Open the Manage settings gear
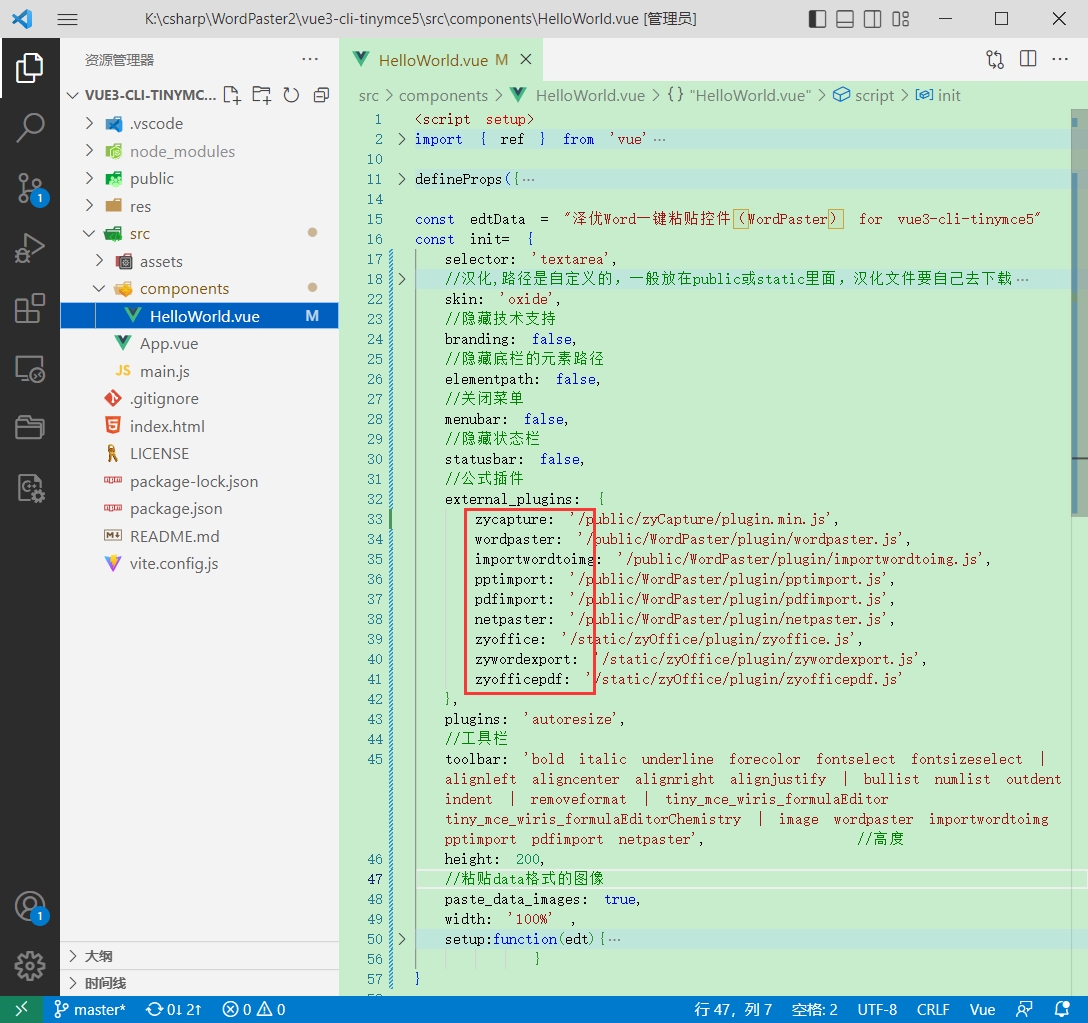 (x=30, y=966)
